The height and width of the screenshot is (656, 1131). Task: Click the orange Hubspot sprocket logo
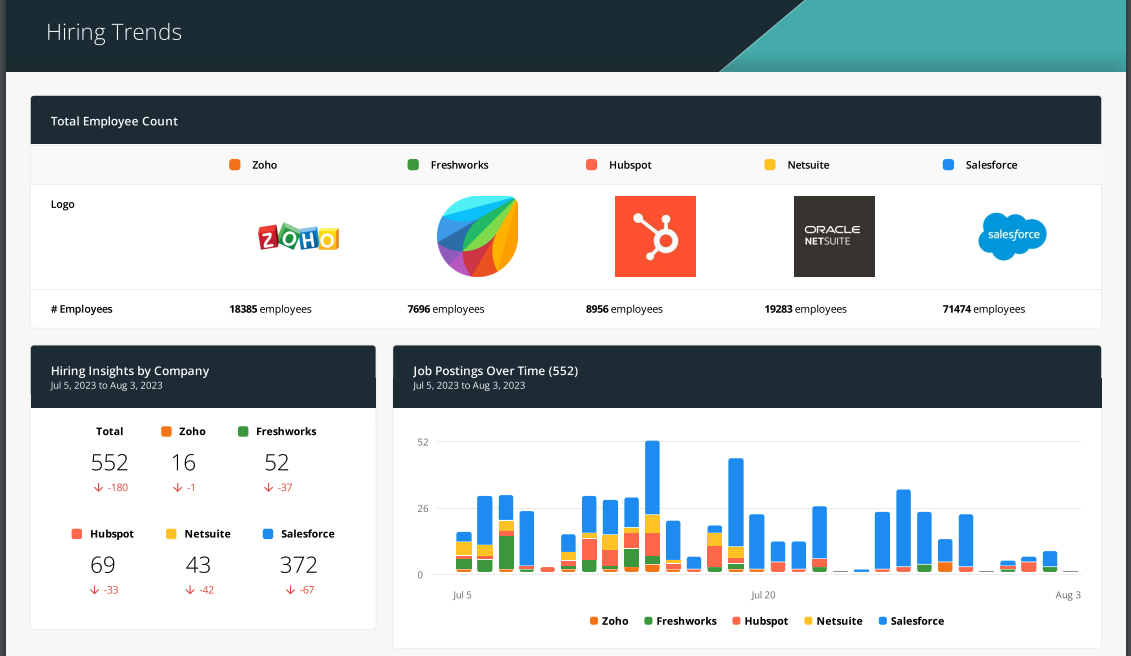pyautogui.click(x=655, y=236)
